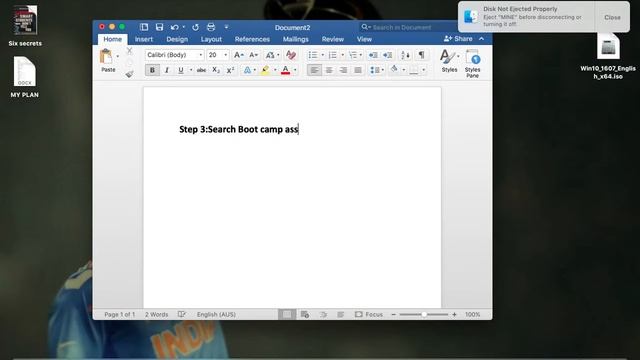Viewport: 640px width, 360px height.
Task: Open View tab
Action: 364,39
